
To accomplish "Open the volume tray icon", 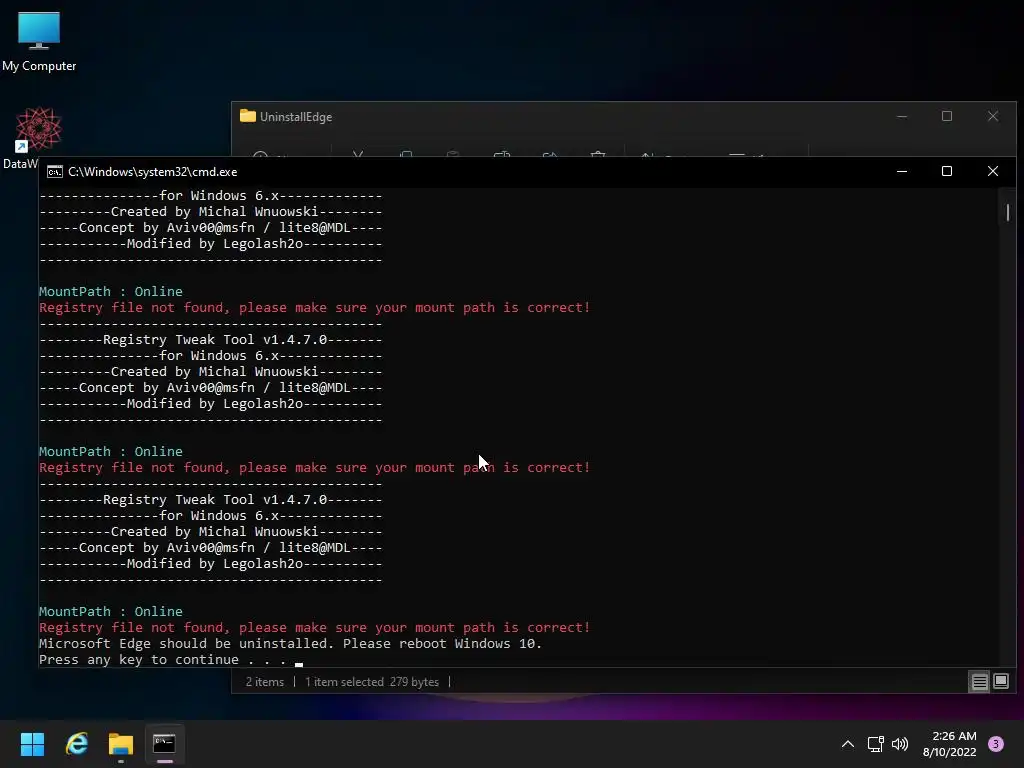I will [x=900, y=744].
